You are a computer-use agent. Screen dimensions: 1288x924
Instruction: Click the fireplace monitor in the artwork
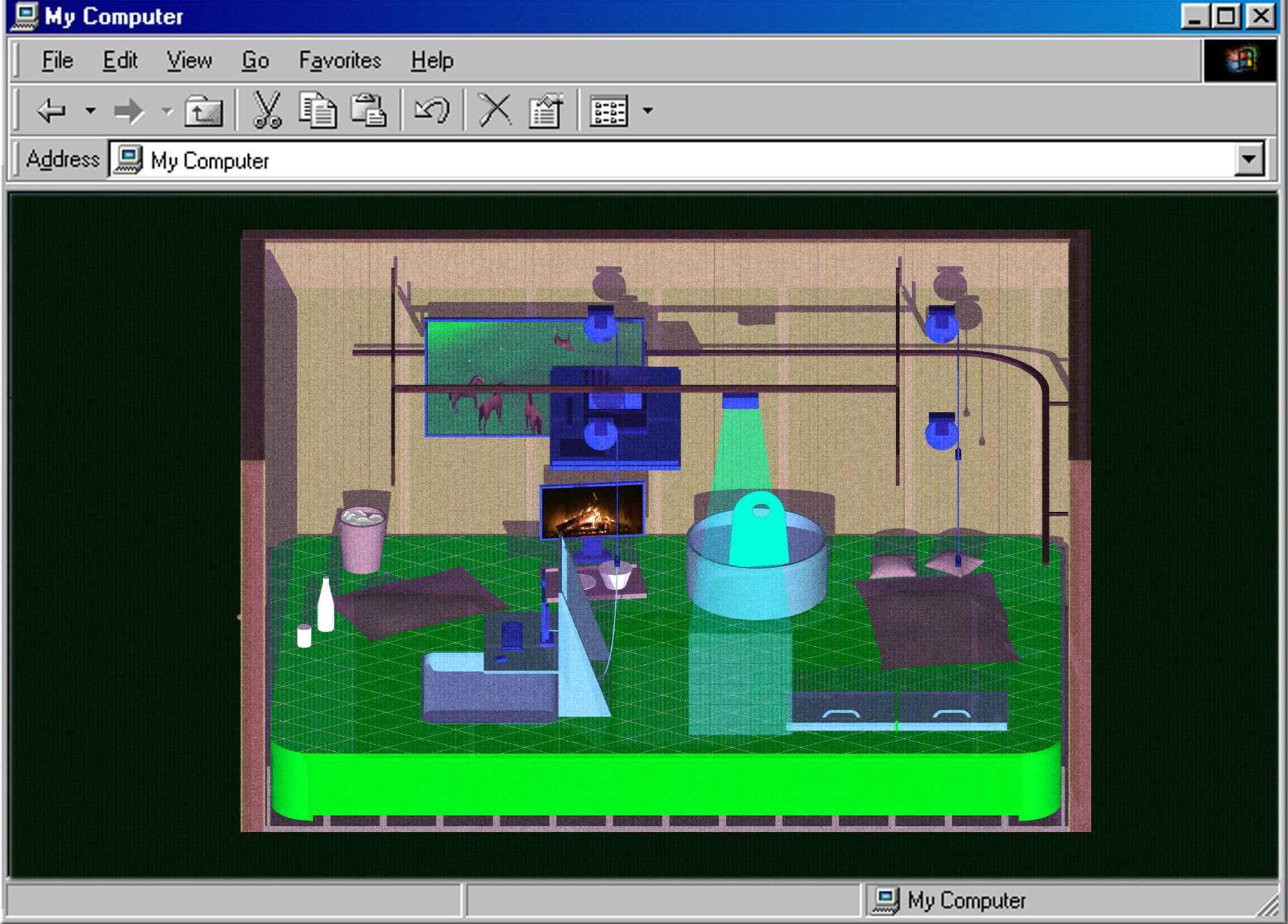pos(592,512)
